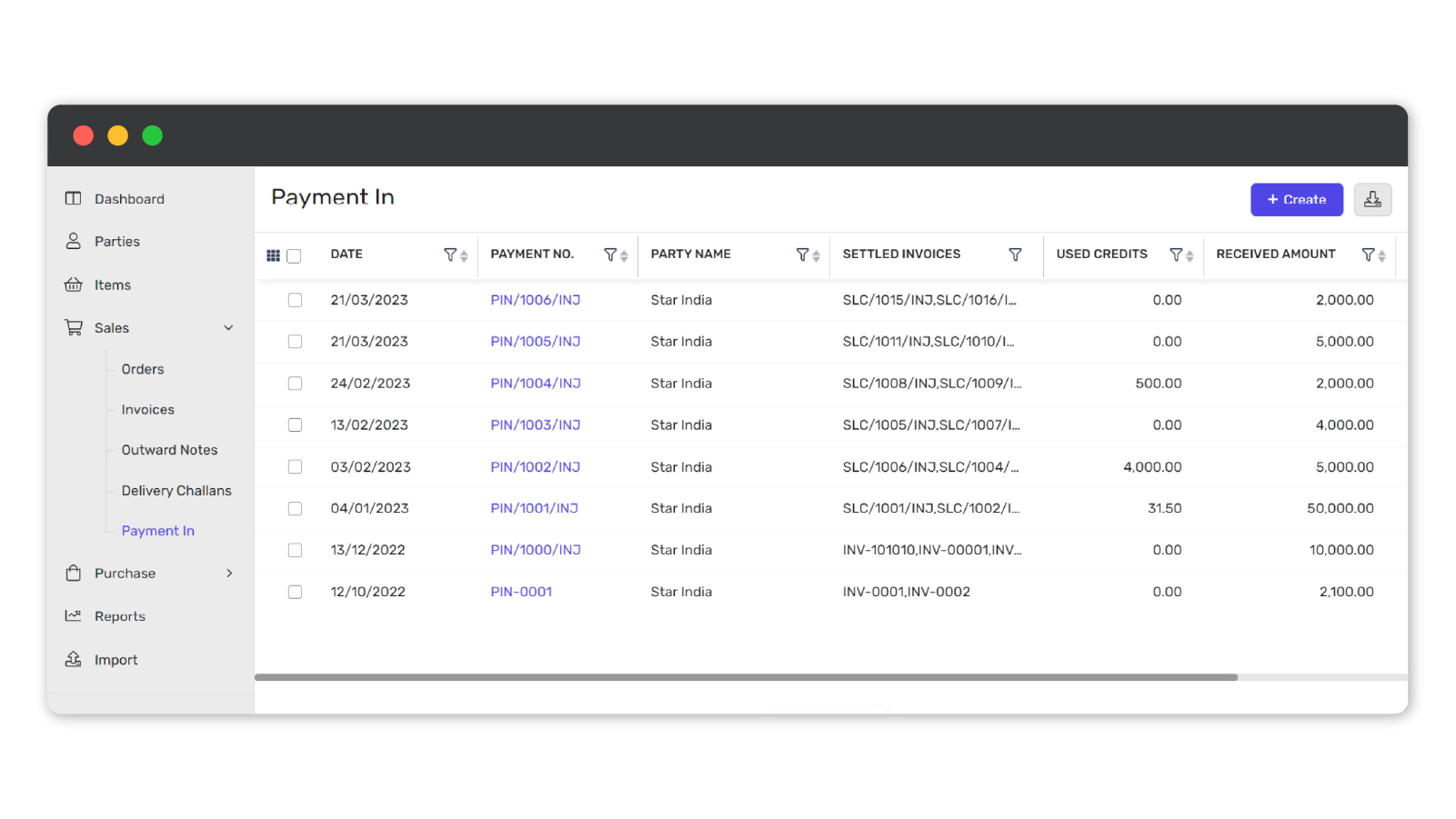Image resolution: width=1456 pixels, height=819 pixels.
Task: Click the horizontal table scrollbar
Action: pyautogui.click(x=746, y=677)
